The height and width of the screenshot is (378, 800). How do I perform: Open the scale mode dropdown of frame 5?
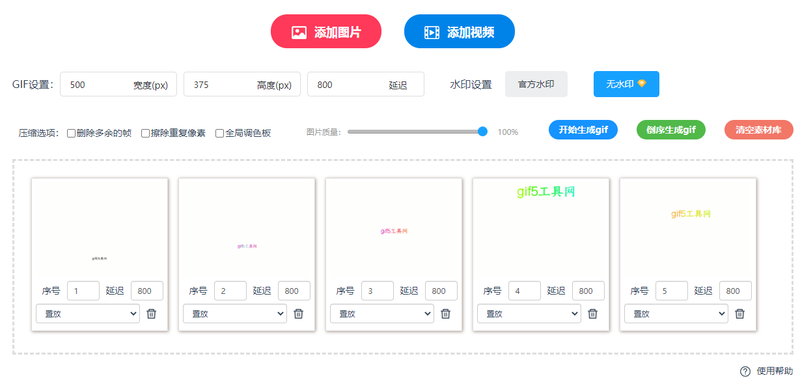676,314
